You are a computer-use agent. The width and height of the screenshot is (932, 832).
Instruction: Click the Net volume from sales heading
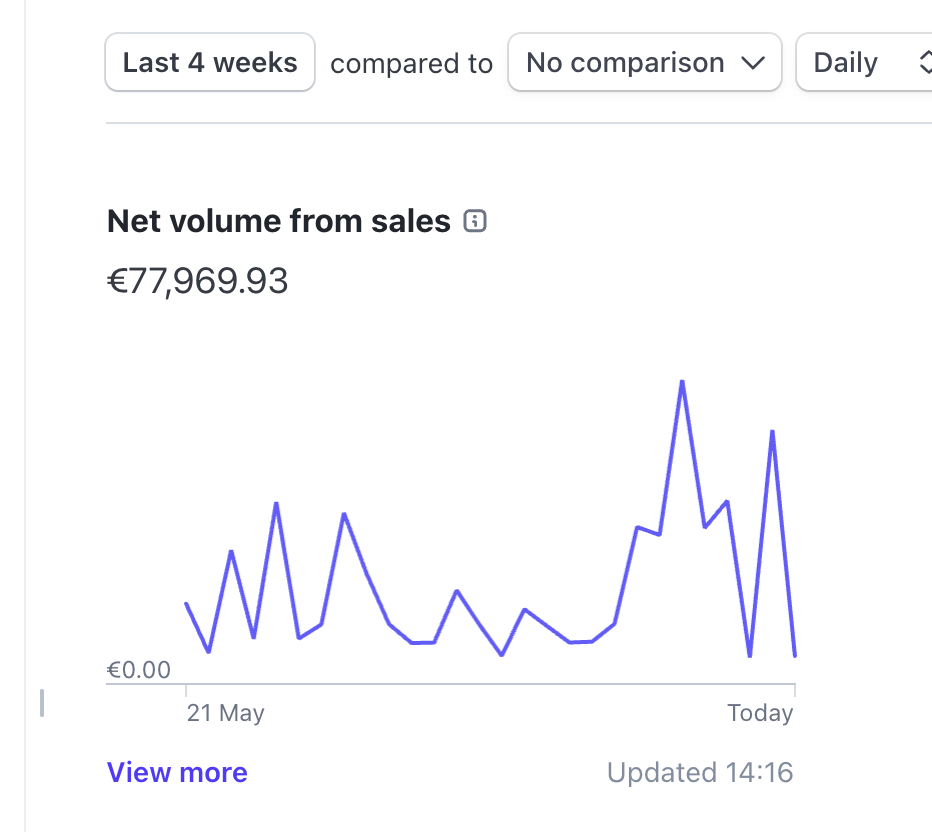279,221
